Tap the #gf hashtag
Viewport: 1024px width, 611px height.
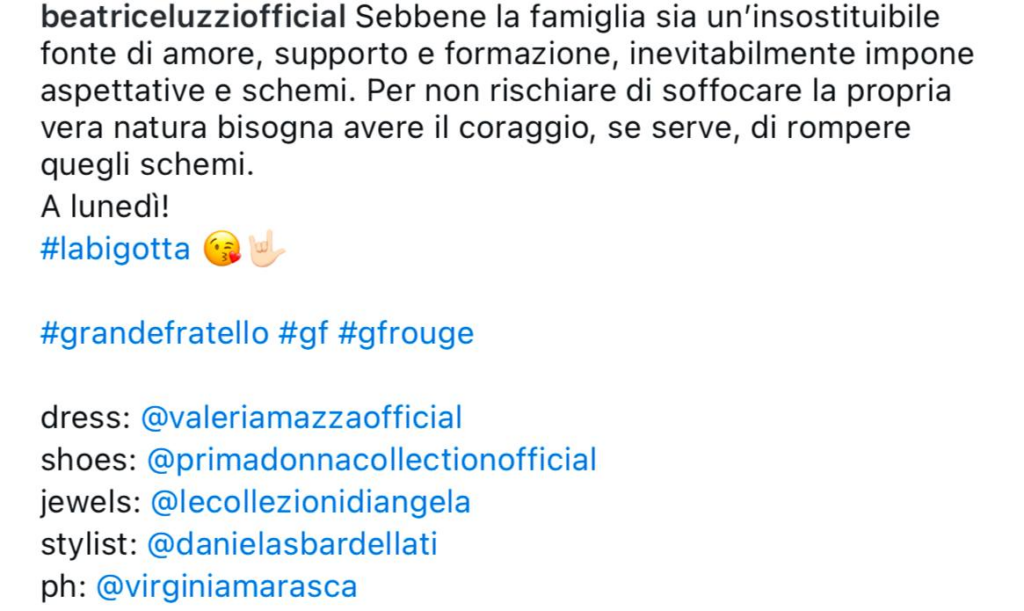(303, 334)
